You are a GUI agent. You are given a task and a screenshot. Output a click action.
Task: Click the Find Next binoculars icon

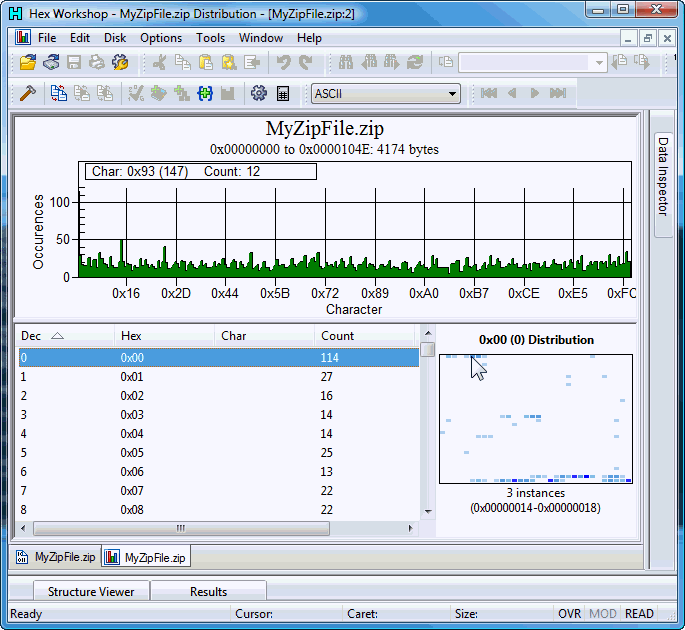point(392,62)
